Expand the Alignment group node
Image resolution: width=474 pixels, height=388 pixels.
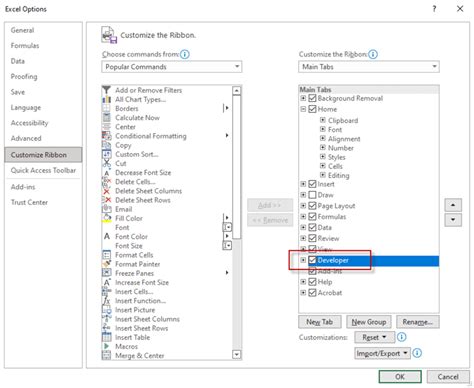[323, 138]
